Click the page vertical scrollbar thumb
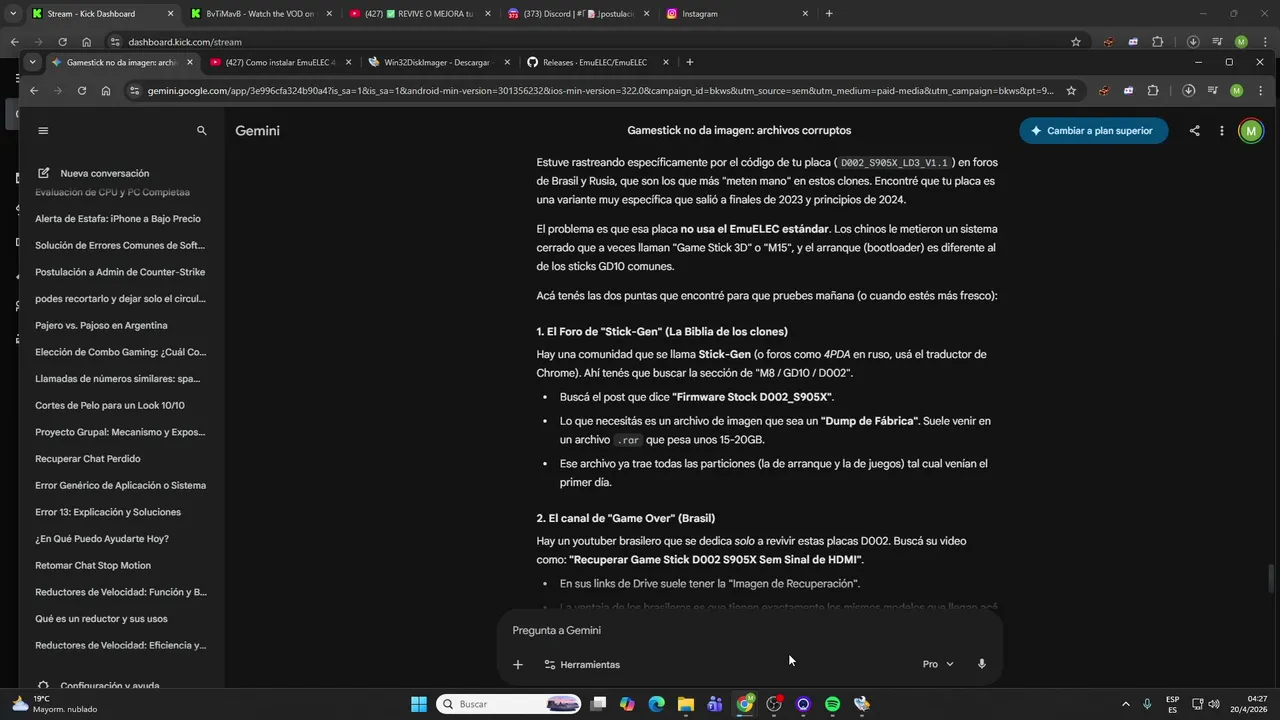This screenshot has height=720, width=1280. tap(1271, 578)
